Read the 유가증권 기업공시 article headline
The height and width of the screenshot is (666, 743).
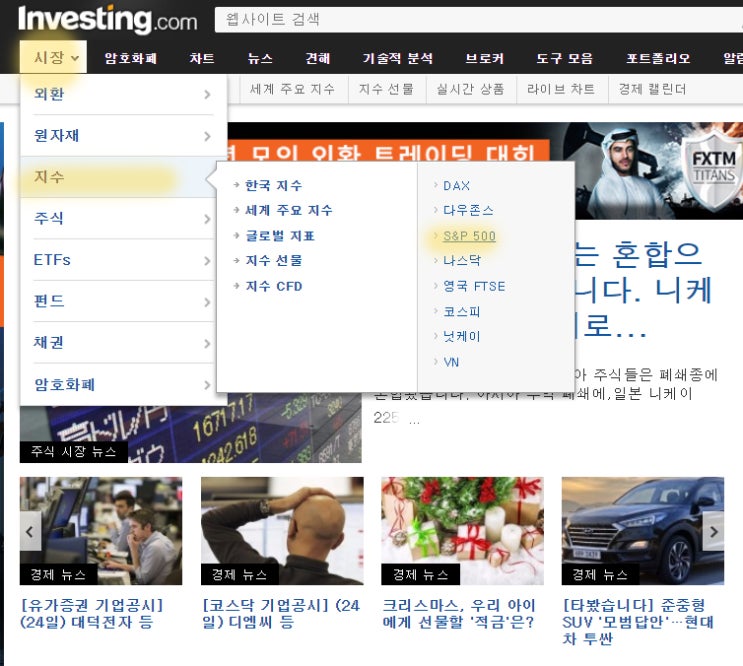pyautogui.click(x=91, y=613)
